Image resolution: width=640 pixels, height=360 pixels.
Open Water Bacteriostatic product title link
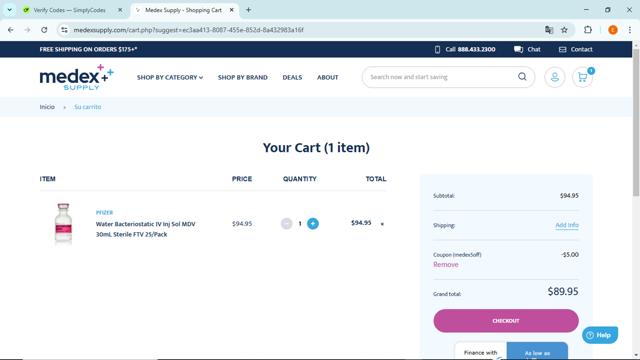146,229
